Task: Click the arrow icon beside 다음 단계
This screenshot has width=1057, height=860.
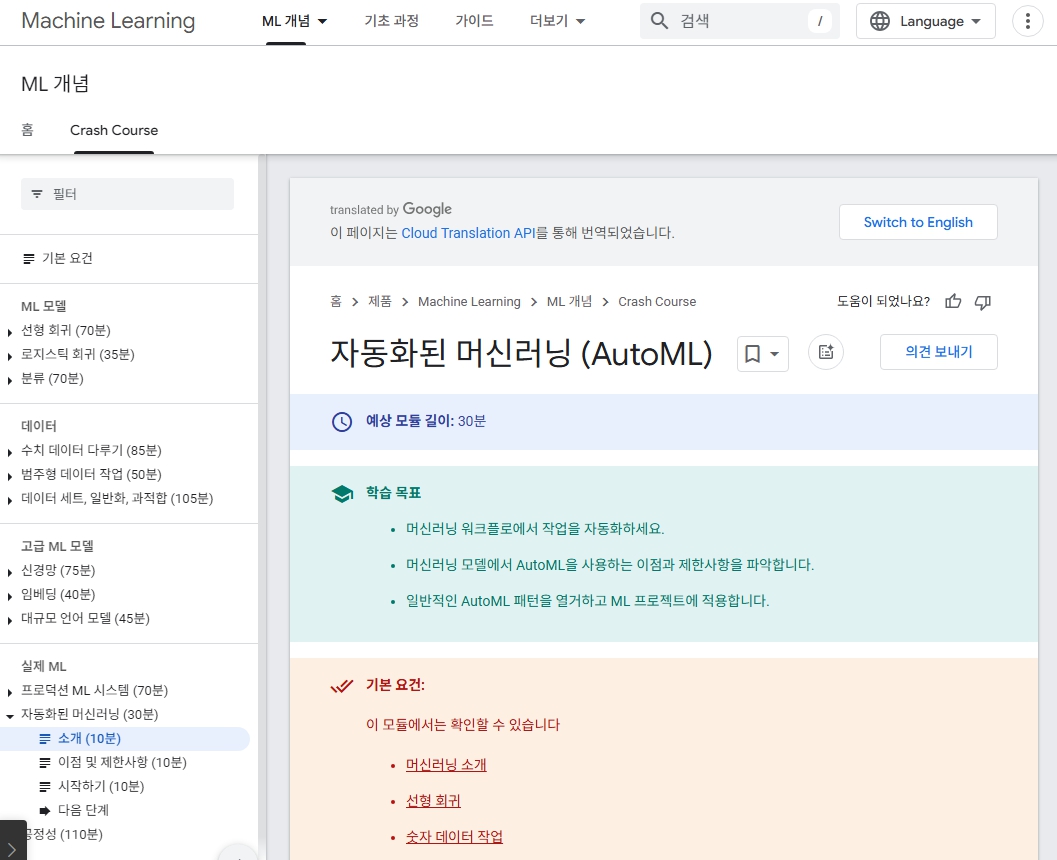Action: pos(44,811)
